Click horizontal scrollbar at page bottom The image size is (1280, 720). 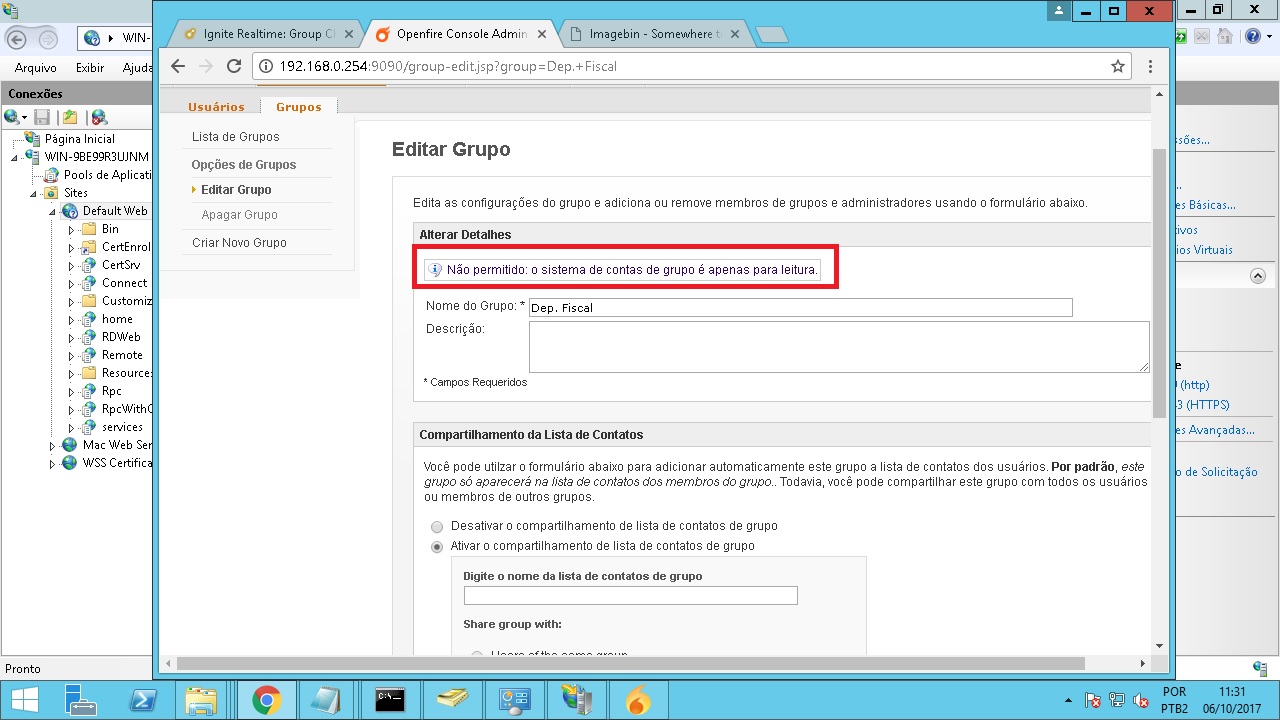click(630, 664)
